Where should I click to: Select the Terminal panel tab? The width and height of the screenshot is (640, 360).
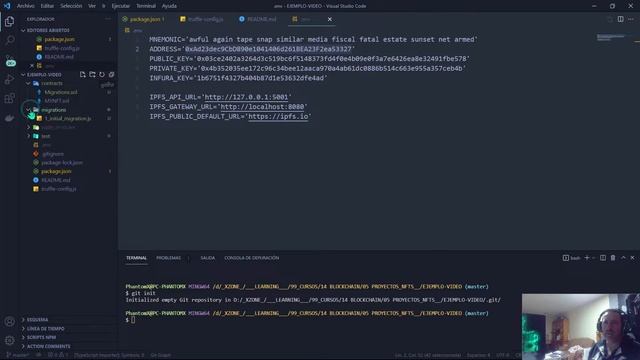[136, 258]
